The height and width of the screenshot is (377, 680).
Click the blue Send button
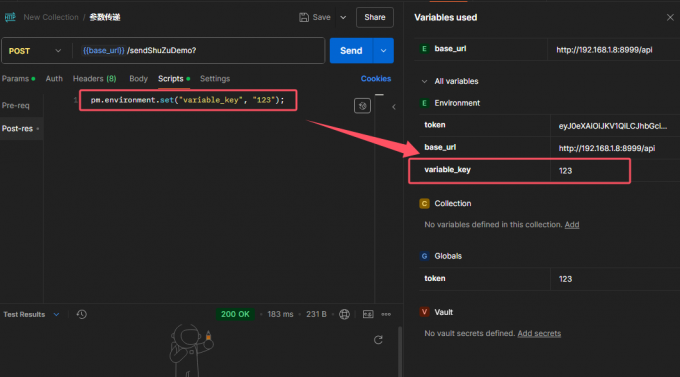tap(351, 51)
